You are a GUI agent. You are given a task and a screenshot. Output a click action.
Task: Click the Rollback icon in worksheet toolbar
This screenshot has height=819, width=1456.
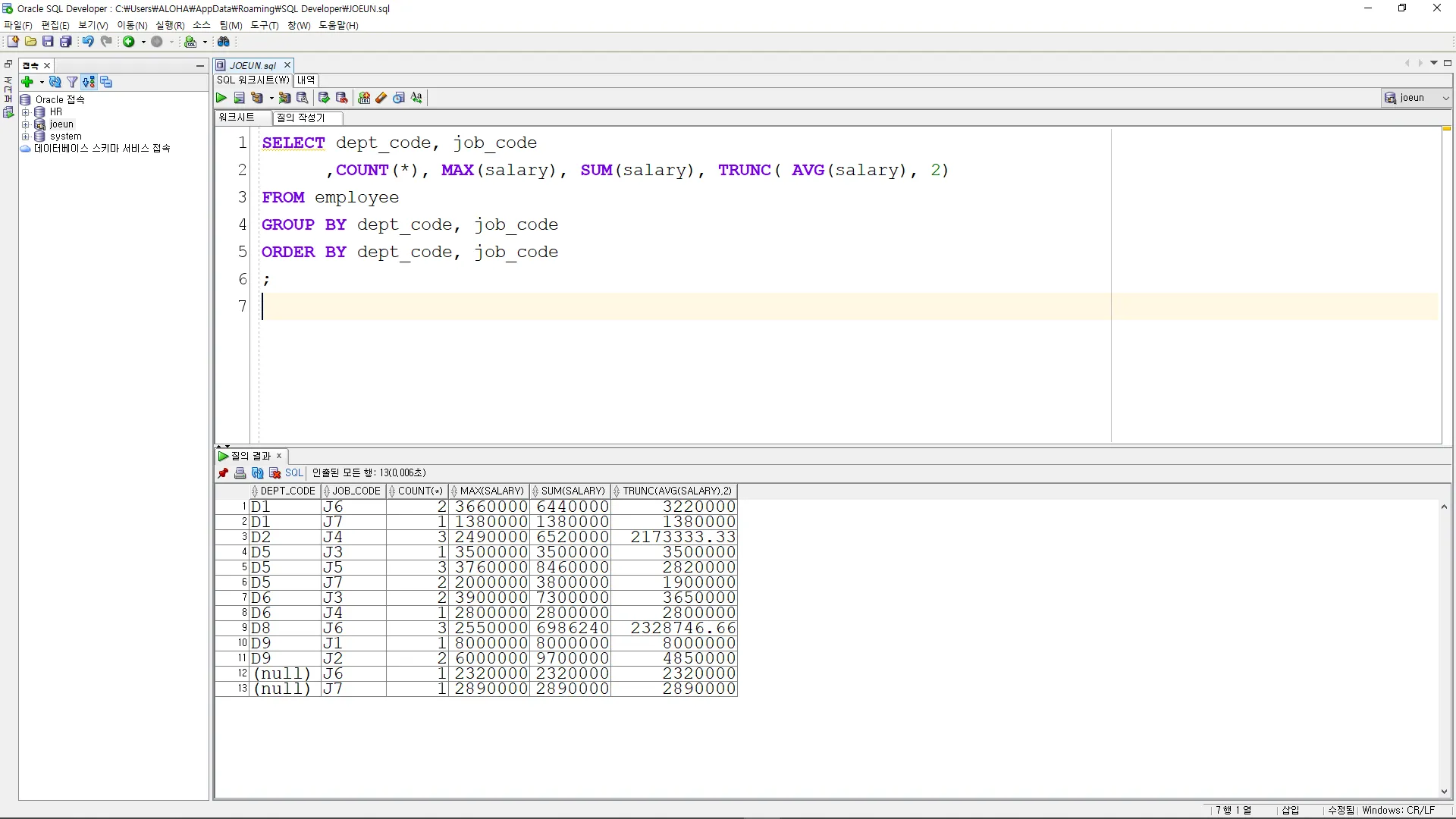(x=341, y=98)
